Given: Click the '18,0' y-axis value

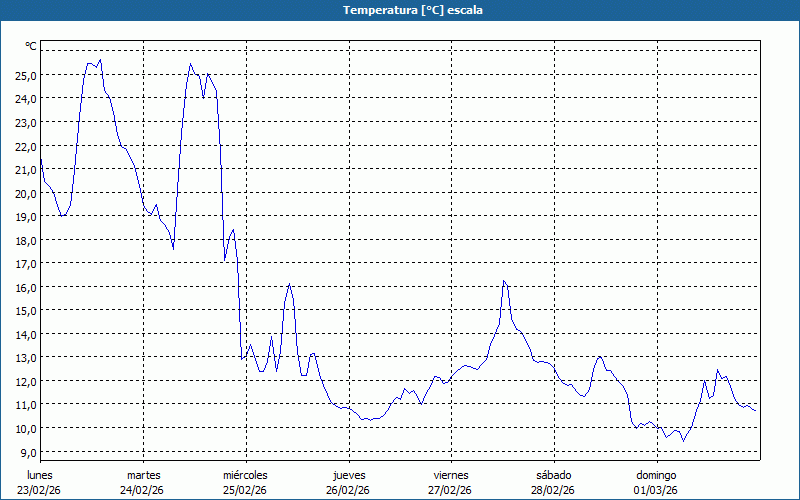Looking at the screenshot, I should click(27, 240).
